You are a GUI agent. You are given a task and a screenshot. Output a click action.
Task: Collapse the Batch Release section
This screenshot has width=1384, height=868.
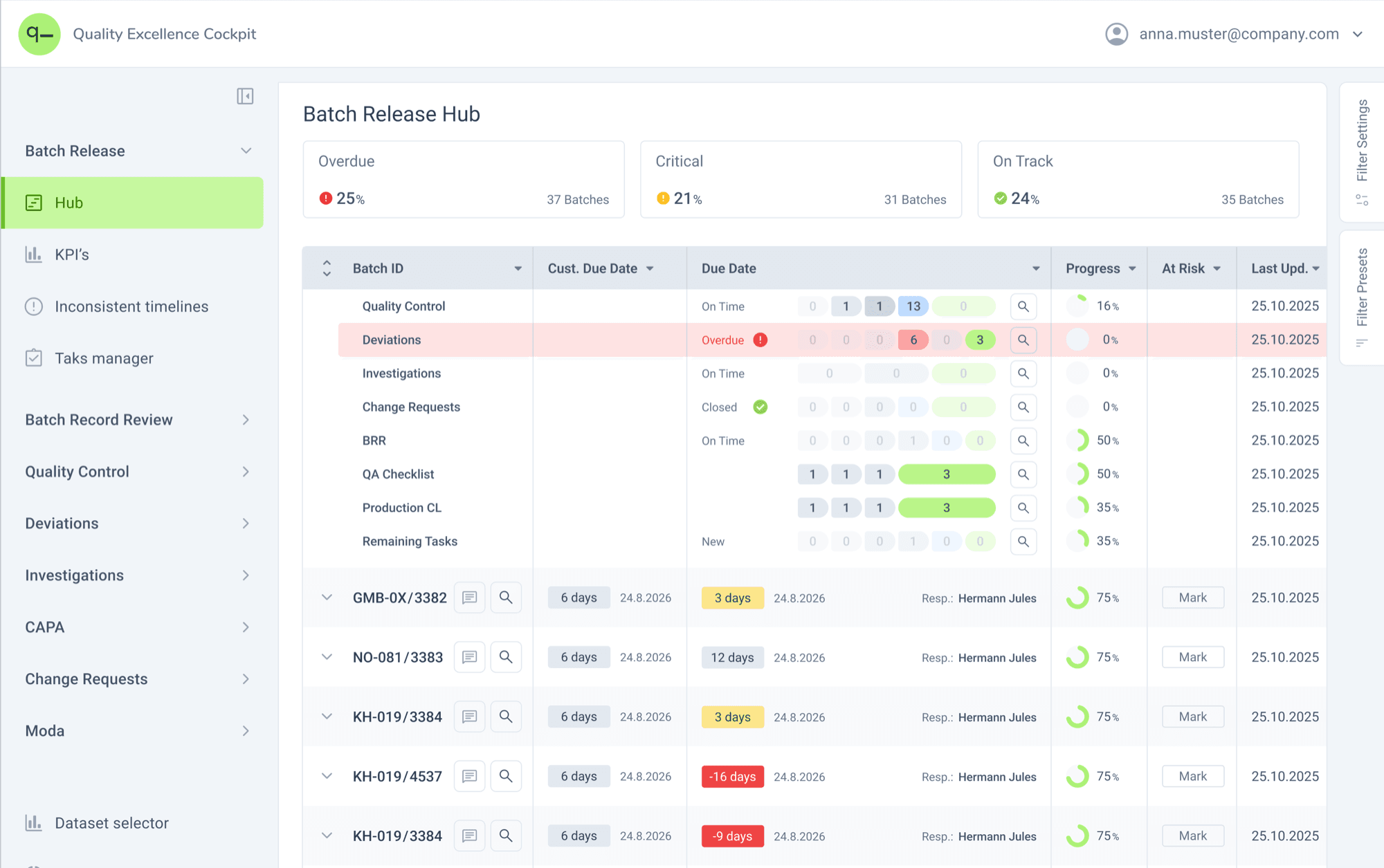(246, 151)
